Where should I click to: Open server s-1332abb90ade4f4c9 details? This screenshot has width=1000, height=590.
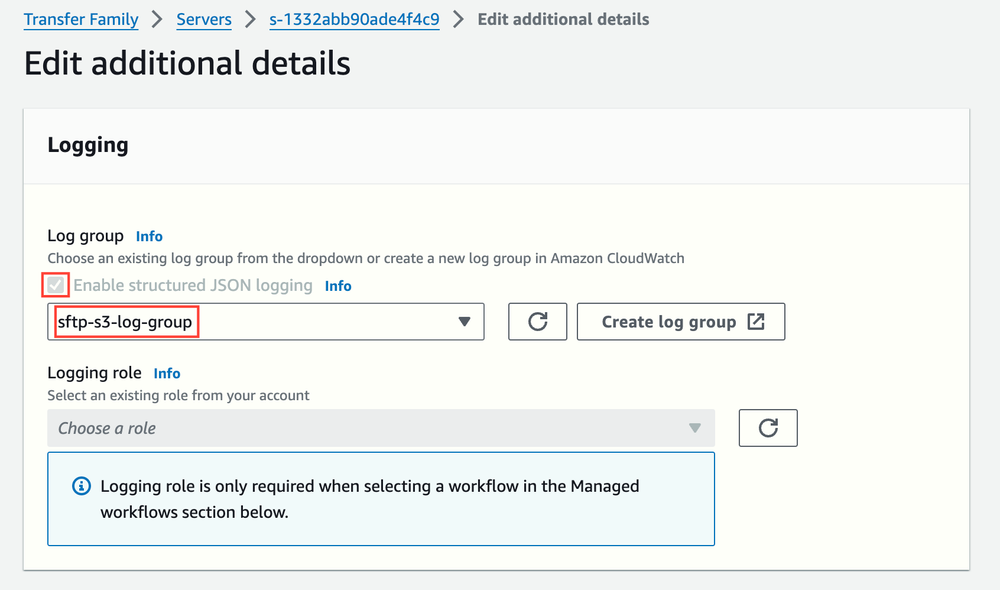coord(354,19)
